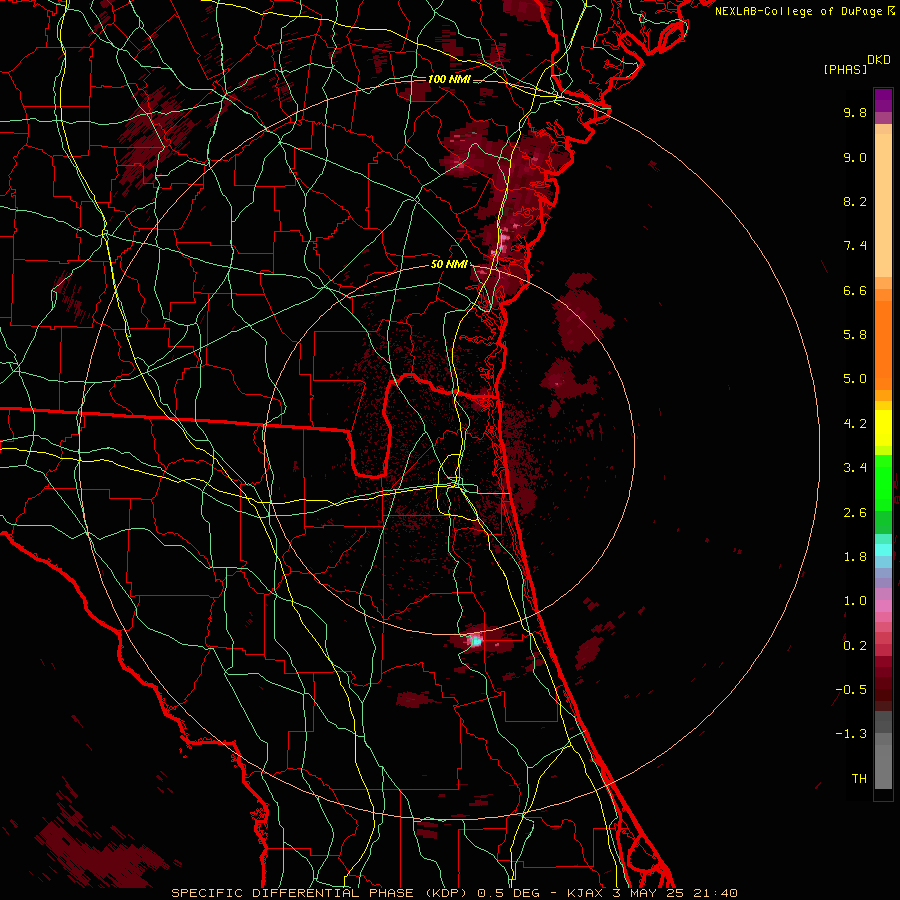Screen dimensions: 900x900
Task: Click the TH label on color scale
Action: click(x=859, y=779)
